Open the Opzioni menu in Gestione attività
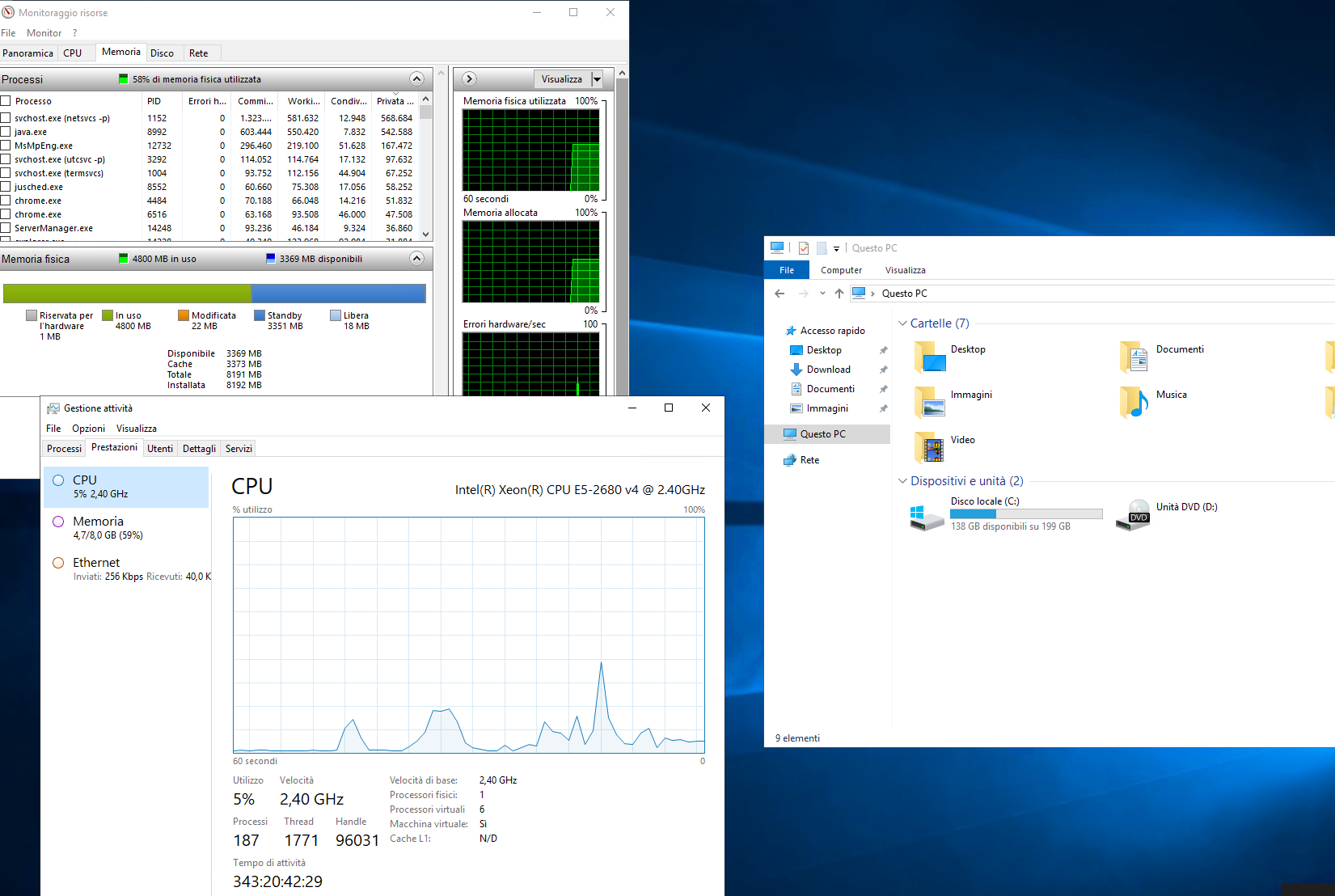Screen dimensions: 1335x896 point(88,429)
